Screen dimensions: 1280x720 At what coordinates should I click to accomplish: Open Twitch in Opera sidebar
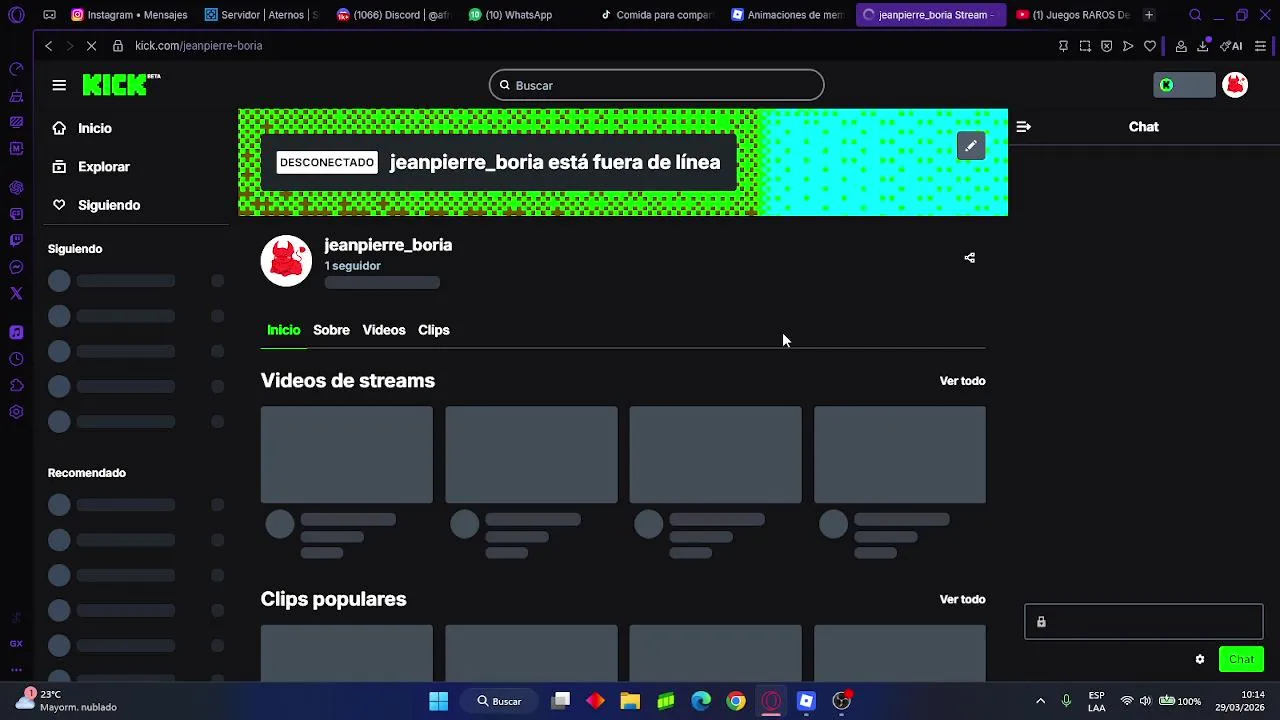click(x=16, y=240)
